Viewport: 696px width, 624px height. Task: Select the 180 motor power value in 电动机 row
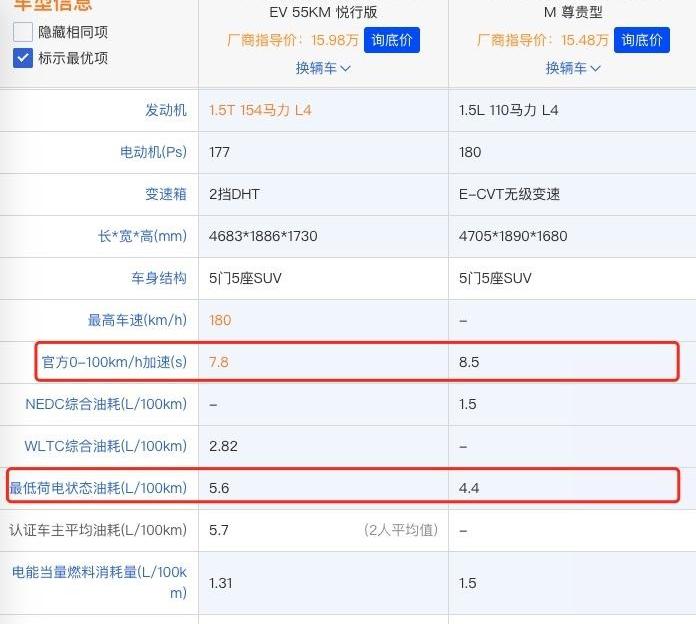click(x=470, y=152)
